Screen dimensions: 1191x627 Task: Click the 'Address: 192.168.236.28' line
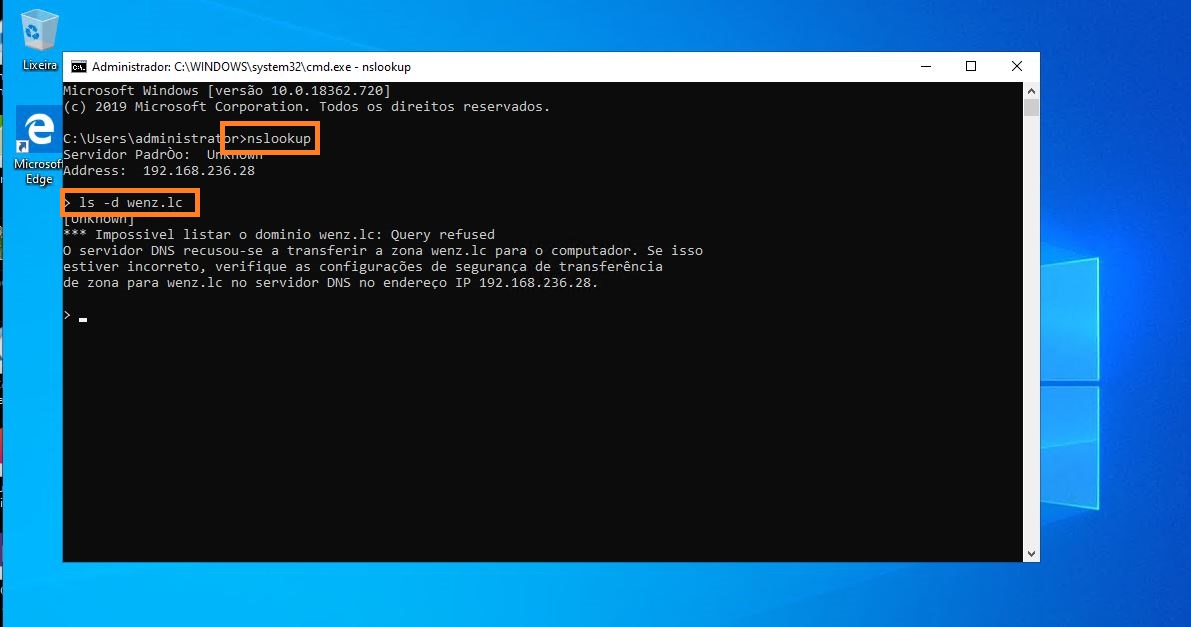(x=159, y=170)
